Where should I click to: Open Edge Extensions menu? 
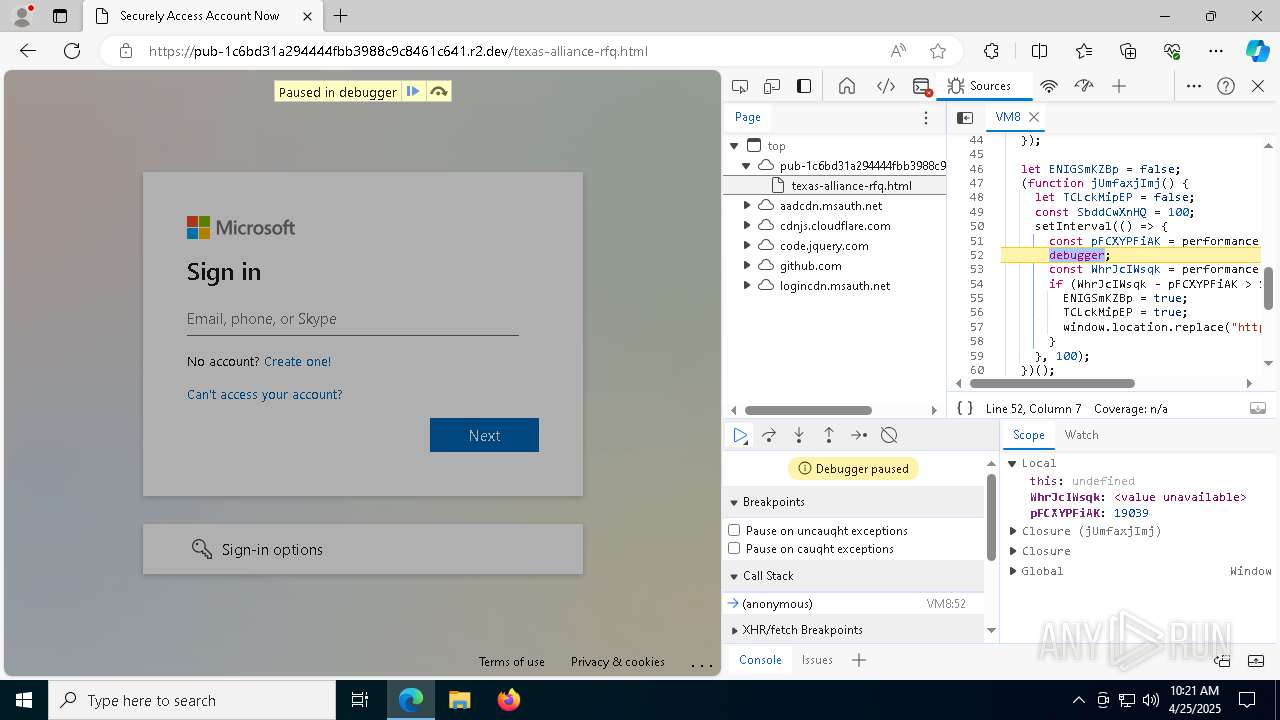click(991, 51)
